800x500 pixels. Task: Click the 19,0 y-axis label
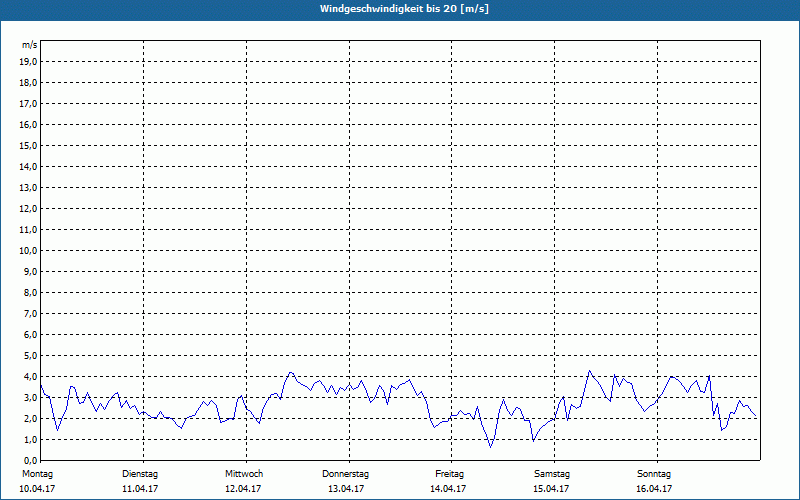(x=27, y=62)
